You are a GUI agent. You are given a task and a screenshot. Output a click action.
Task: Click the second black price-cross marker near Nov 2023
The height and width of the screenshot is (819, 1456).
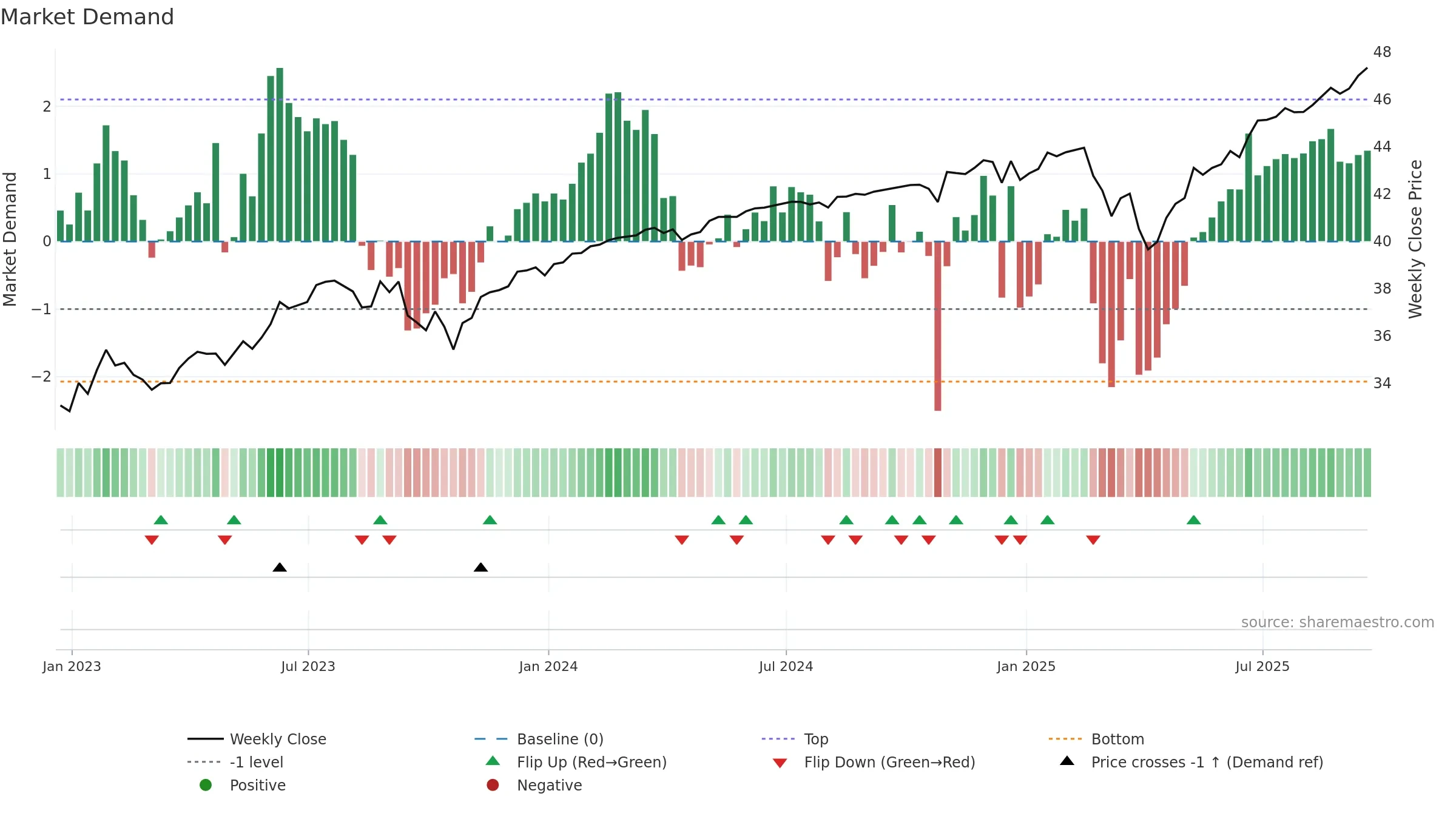pos(480,567)
